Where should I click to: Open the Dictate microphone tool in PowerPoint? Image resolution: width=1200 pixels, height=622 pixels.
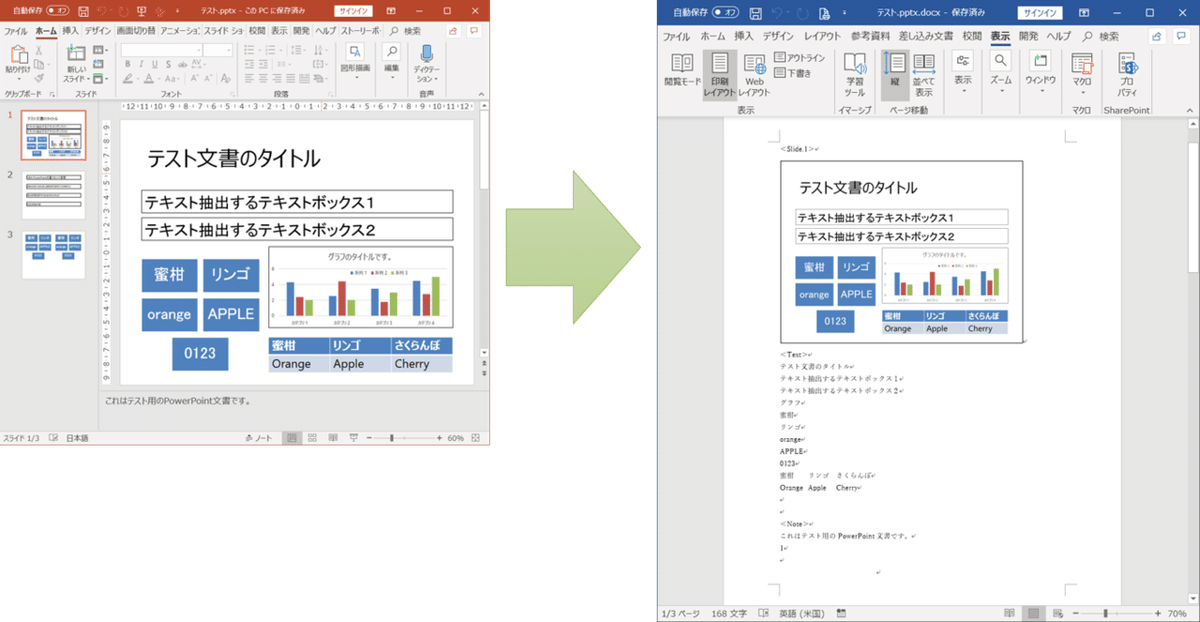click(427, 62)
